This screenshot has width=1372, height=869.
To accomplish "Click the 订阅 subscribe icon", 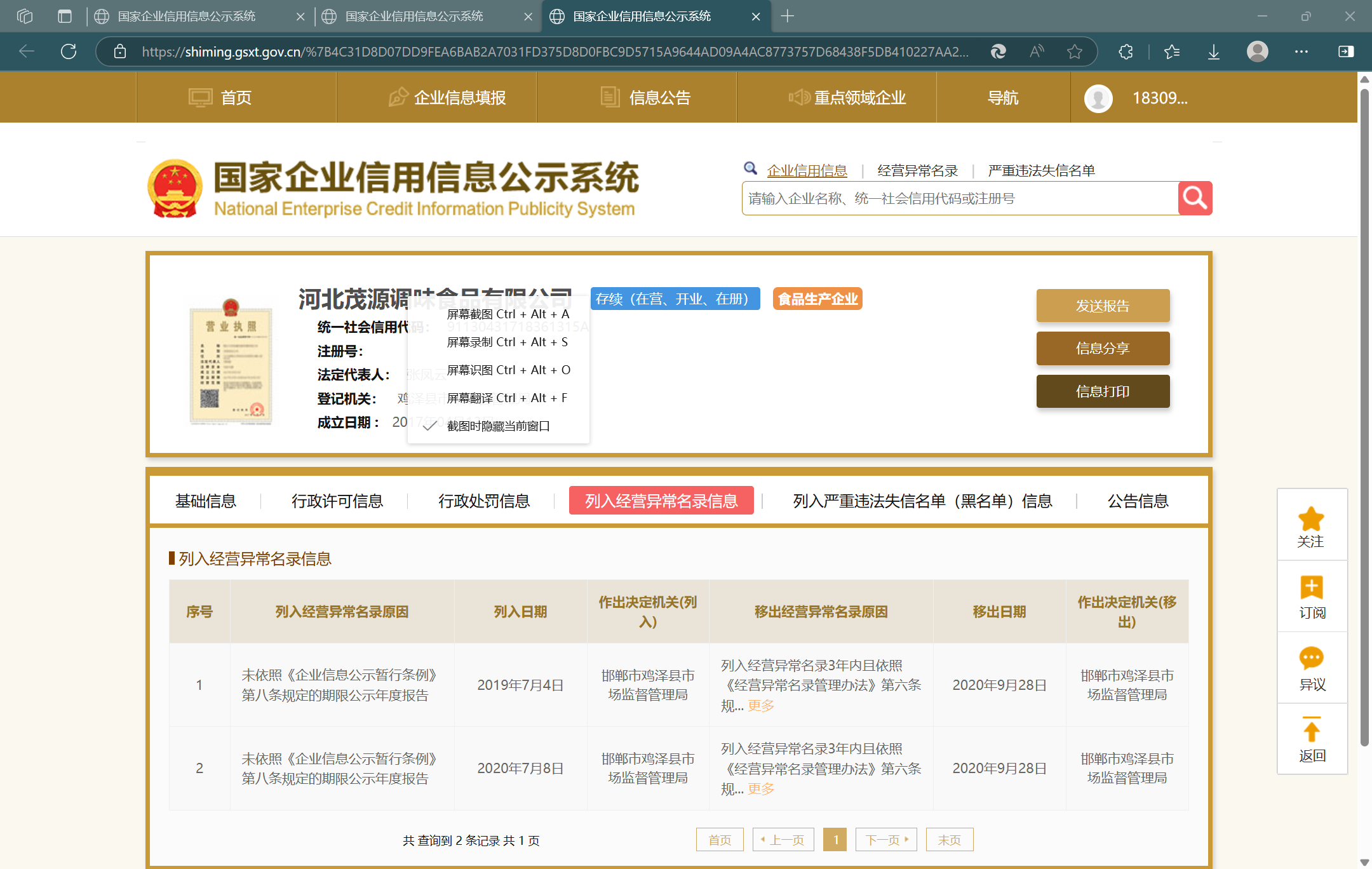I will tap(1312, 588).
